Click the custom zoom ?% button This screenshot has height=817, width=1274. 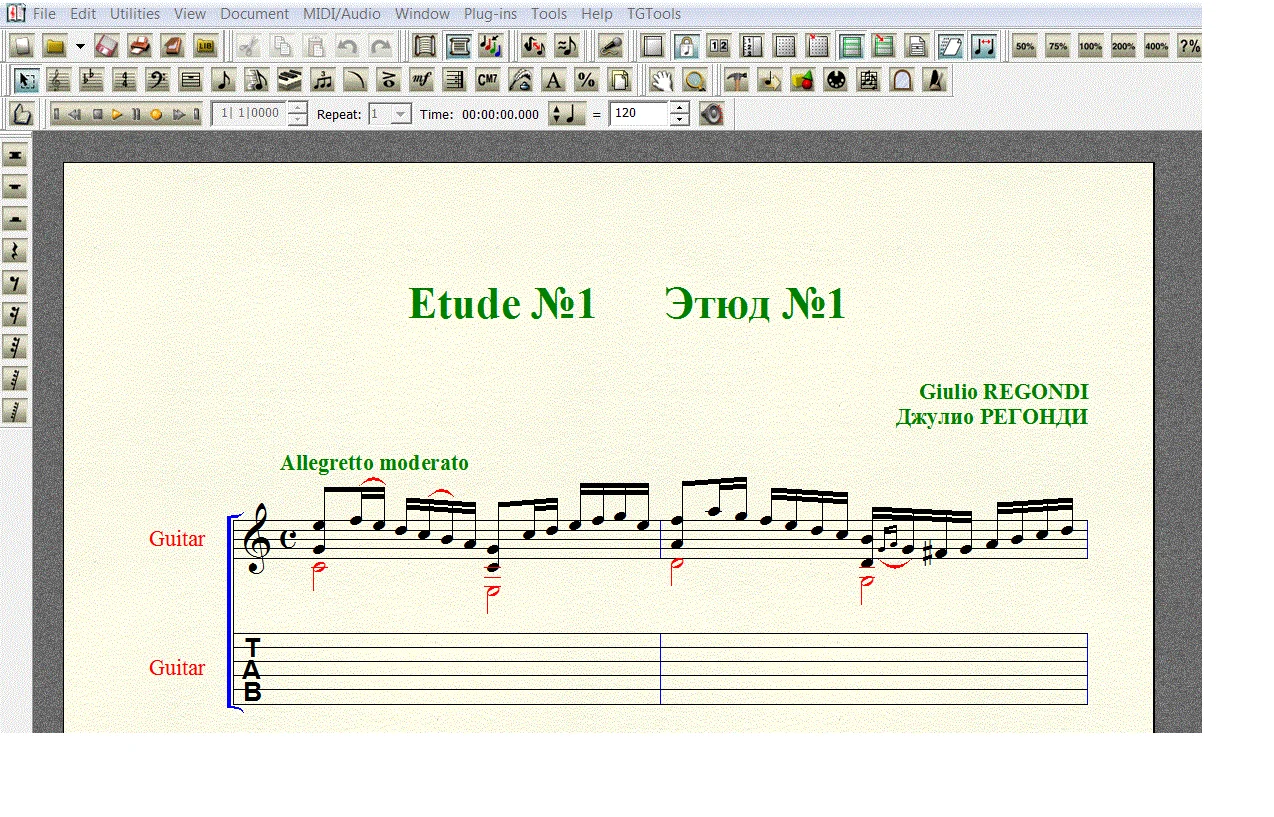pyautogui.click(x=1190, y=46)
